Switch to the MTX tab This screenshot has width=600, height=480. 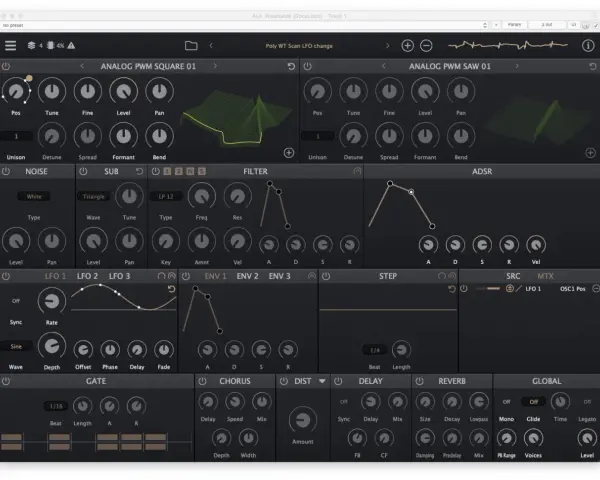[x=545, y=276]
